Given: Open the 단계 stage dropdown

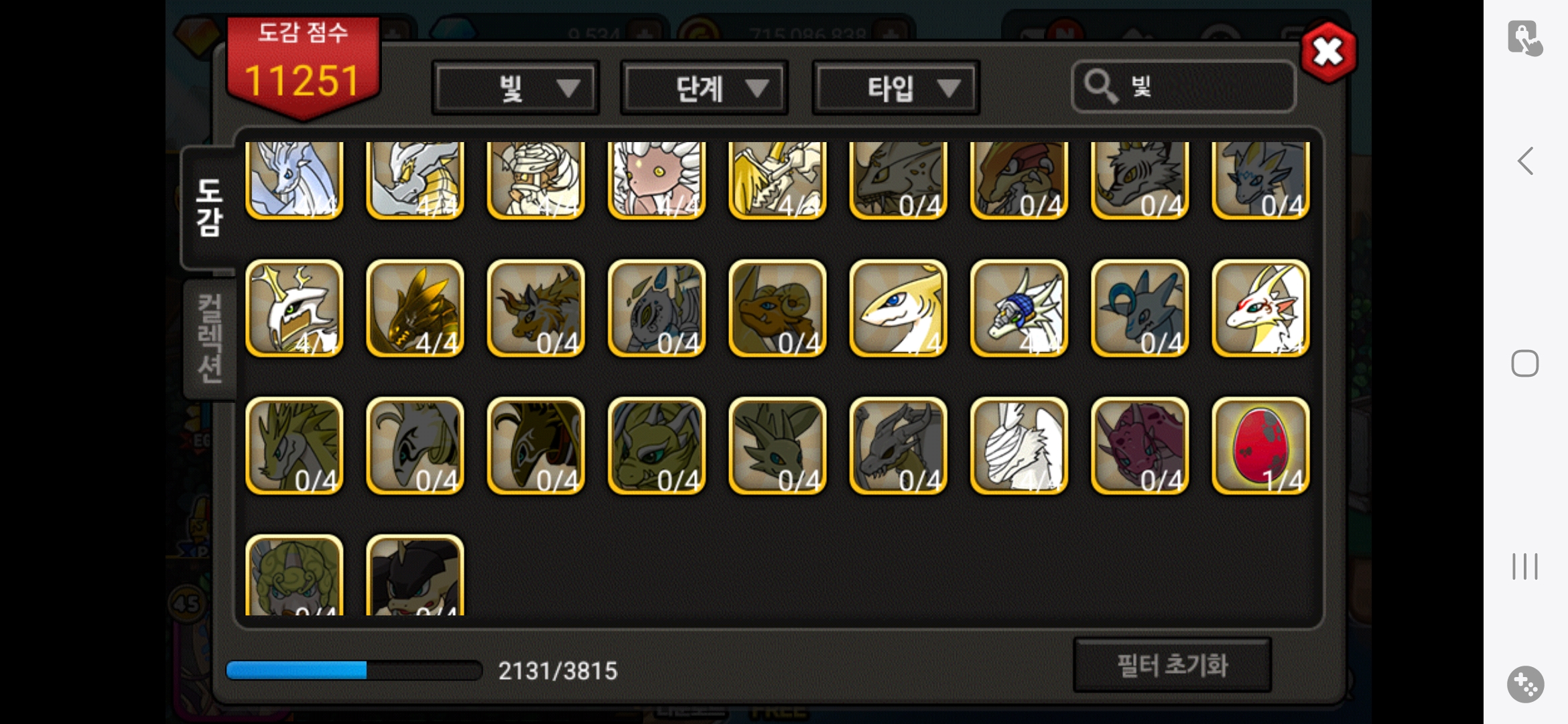Looking at the screenshot, I should point(704,88).
